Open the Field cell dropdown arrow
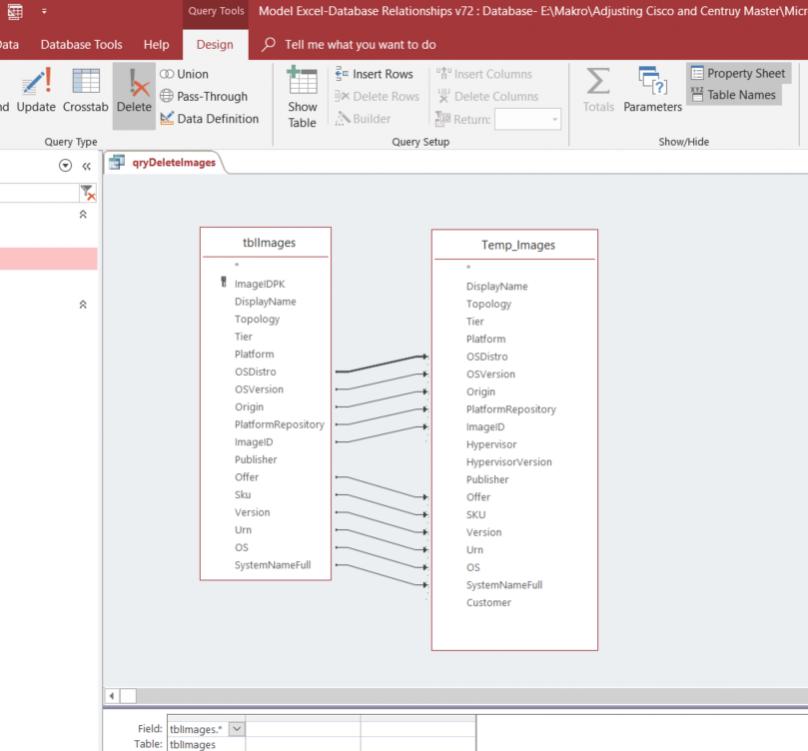The height and width of the screenshot is (751, 808). tap(237, 731)
